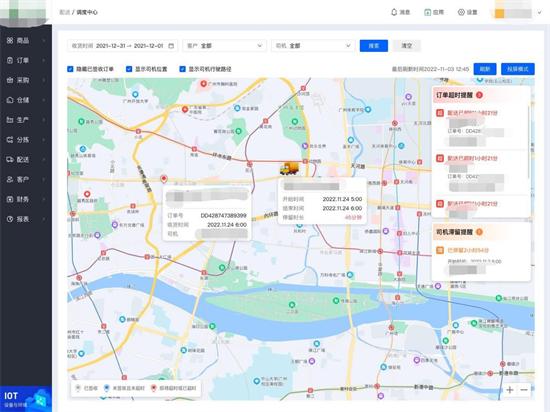Click the 收货时间 date range field

122,46
